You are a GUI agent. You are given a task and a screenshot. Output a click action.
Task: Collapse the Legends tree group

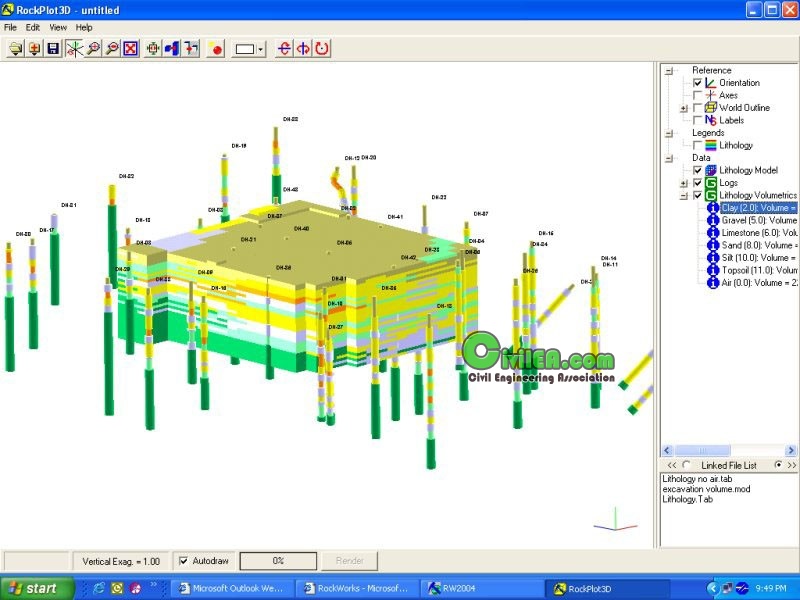[x=669, y=134]
